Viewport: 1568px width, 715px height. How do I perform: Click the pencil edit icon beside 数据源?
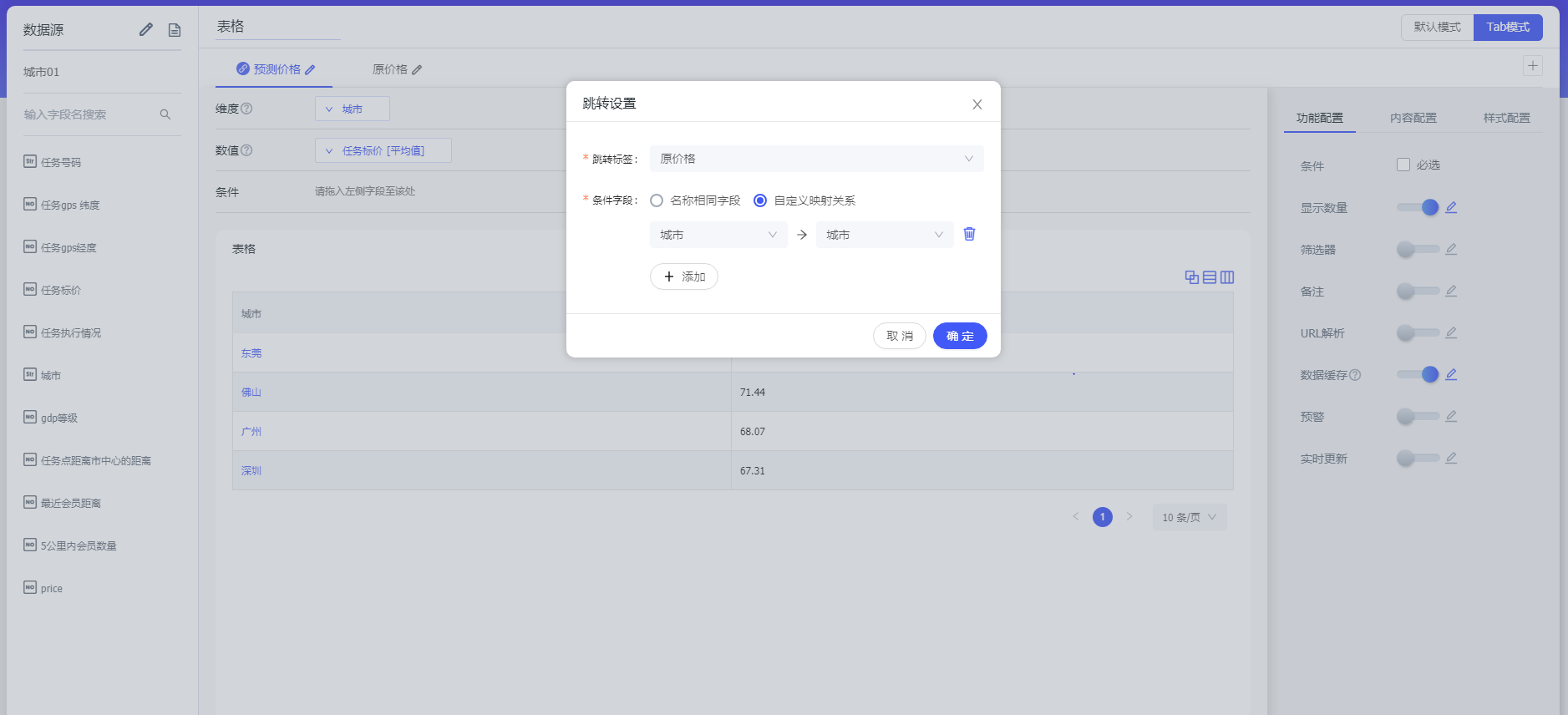(146, 30)
